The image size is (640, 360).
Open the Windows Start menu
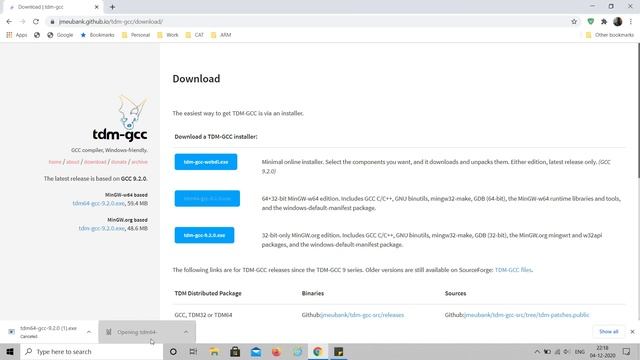point(10,351)
